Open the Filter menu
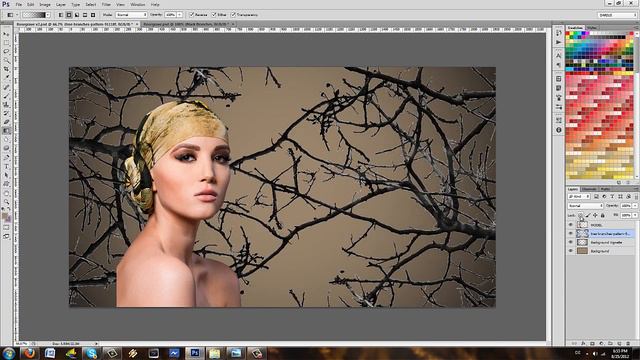The width and height of the screenshot is (640, 360). click(x=106, y=4)
